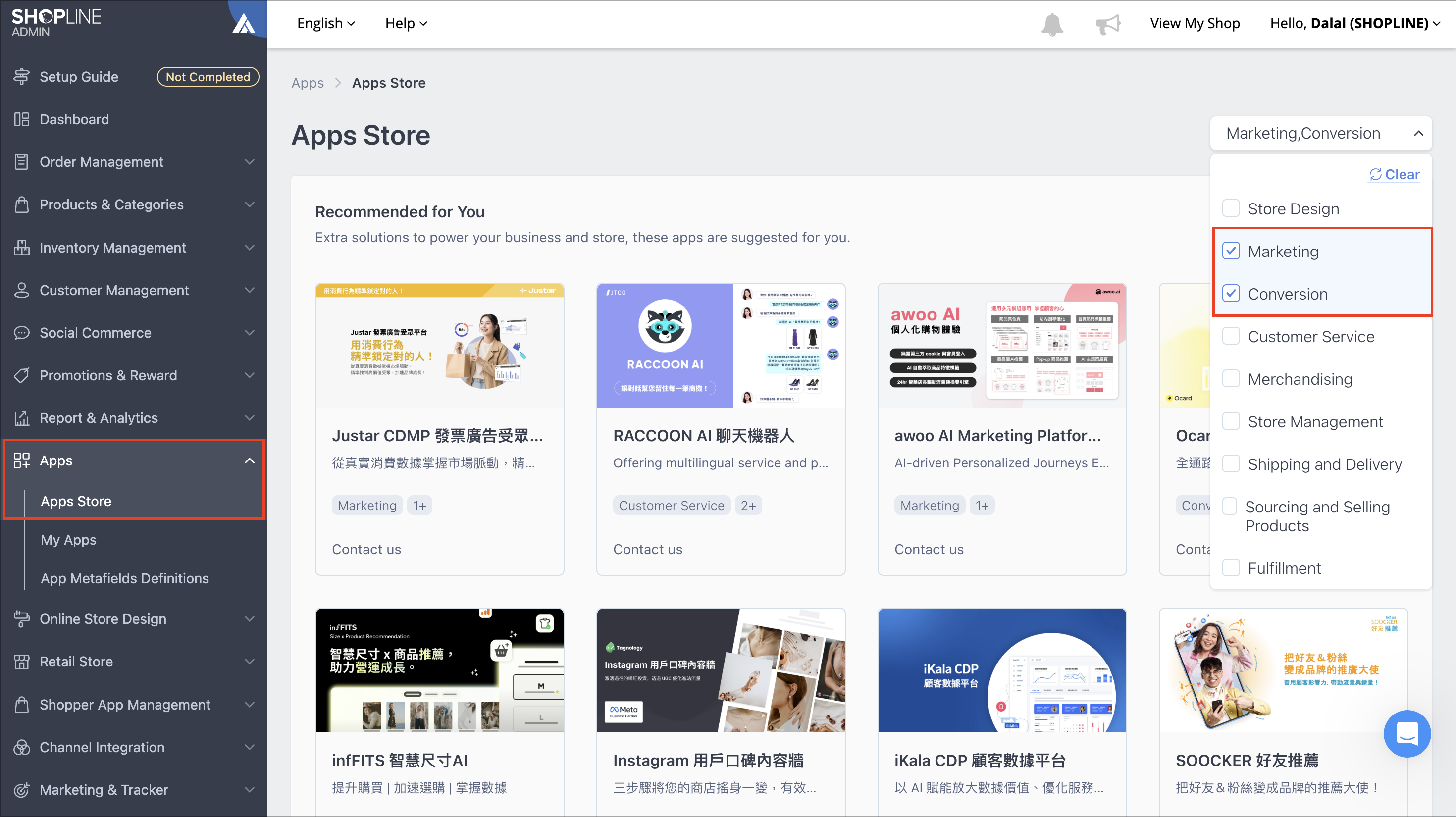Click the Apps breadcrumb link
This screenshot has height=817, width=1456.
308,83
